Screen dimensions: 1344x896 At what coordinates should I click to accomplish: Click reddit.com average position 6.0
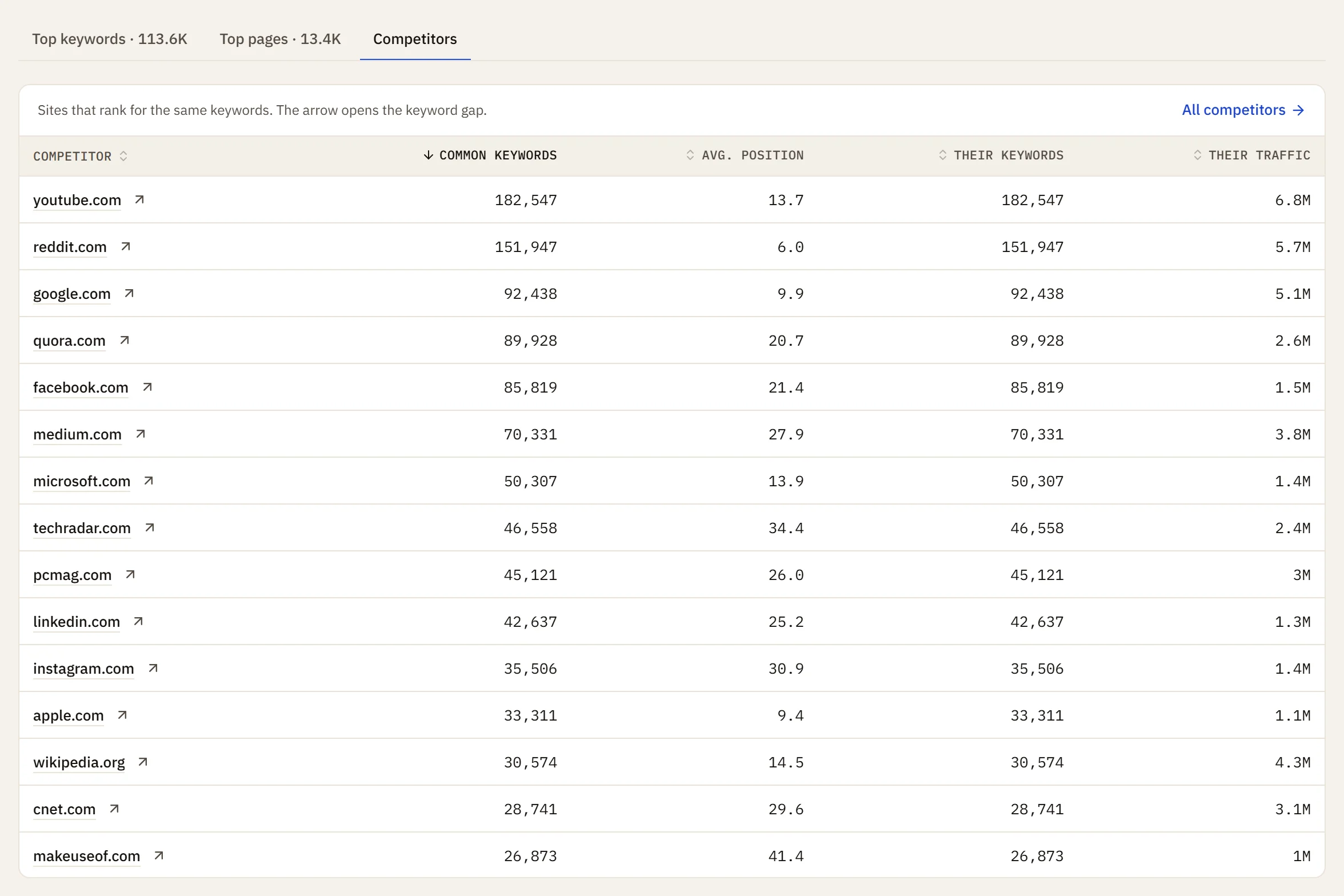[790, 247]
